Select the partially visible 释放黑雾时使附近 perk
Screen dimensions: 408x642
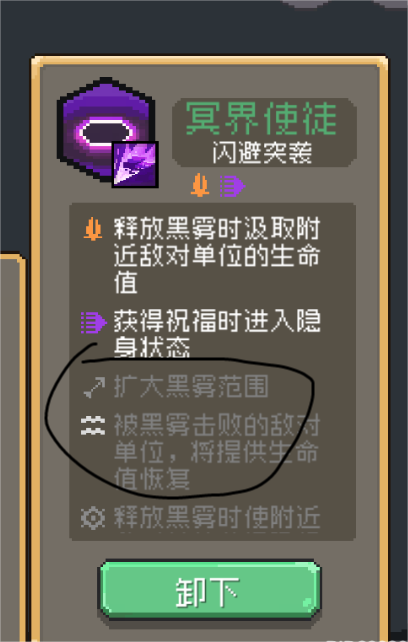pos(217,518)
